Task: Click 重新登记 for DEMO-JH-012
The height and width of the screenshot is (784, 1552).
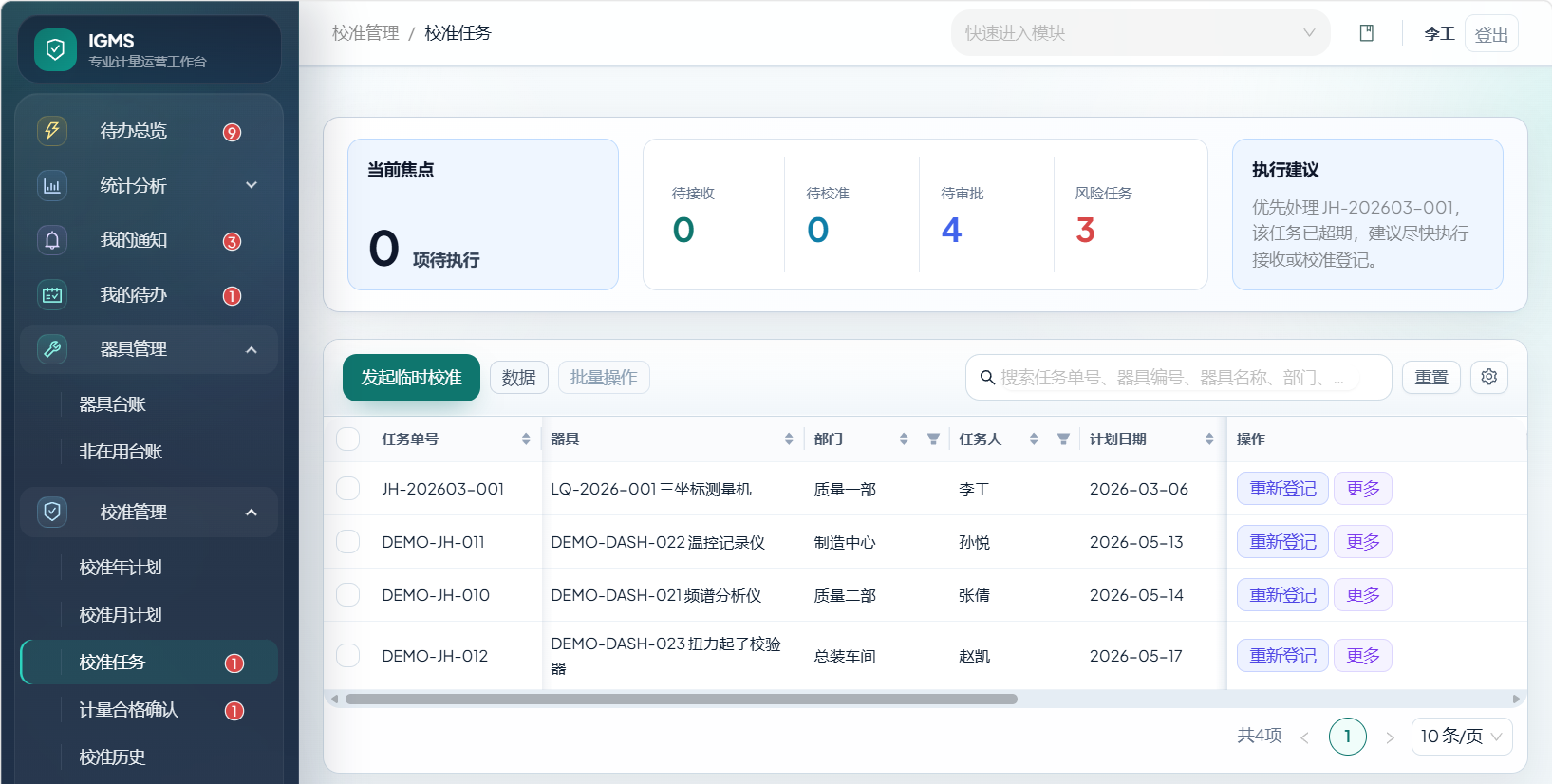Action: point(1282,655)
